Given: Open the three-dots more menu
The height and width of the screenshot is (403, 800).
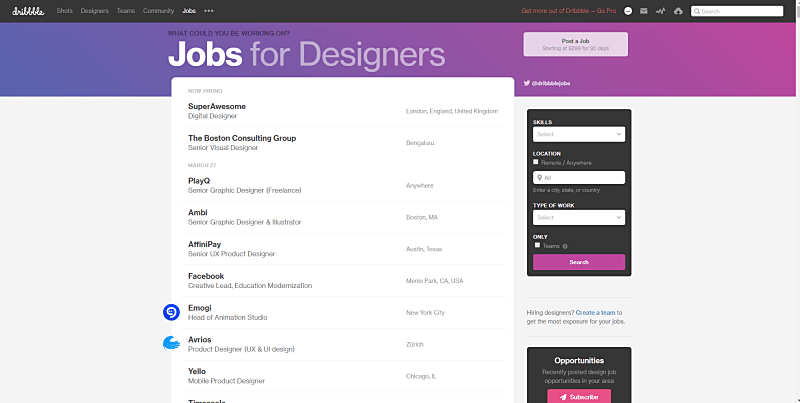Looking at the screenshot, I should coord(209,11).
